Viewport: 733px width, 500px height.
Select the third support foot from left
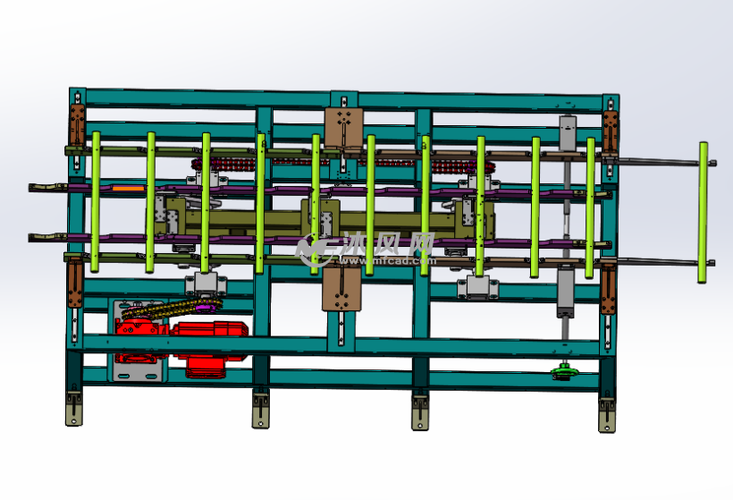(x=420, y=410)
